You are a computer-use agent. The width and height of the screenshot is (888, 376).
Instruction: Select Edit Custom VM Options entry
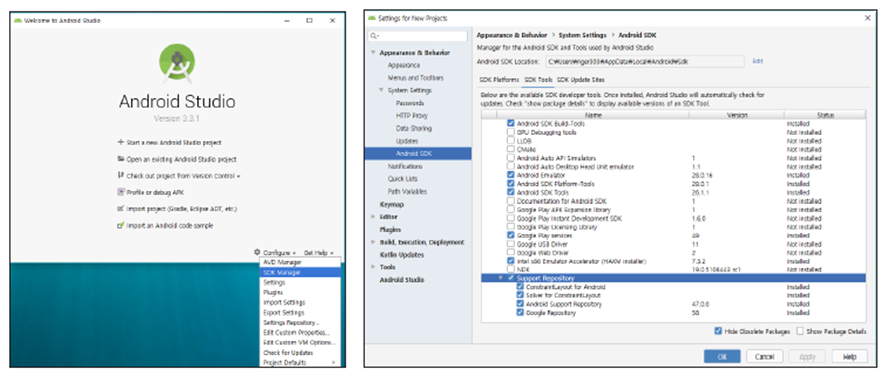[300, 343]
